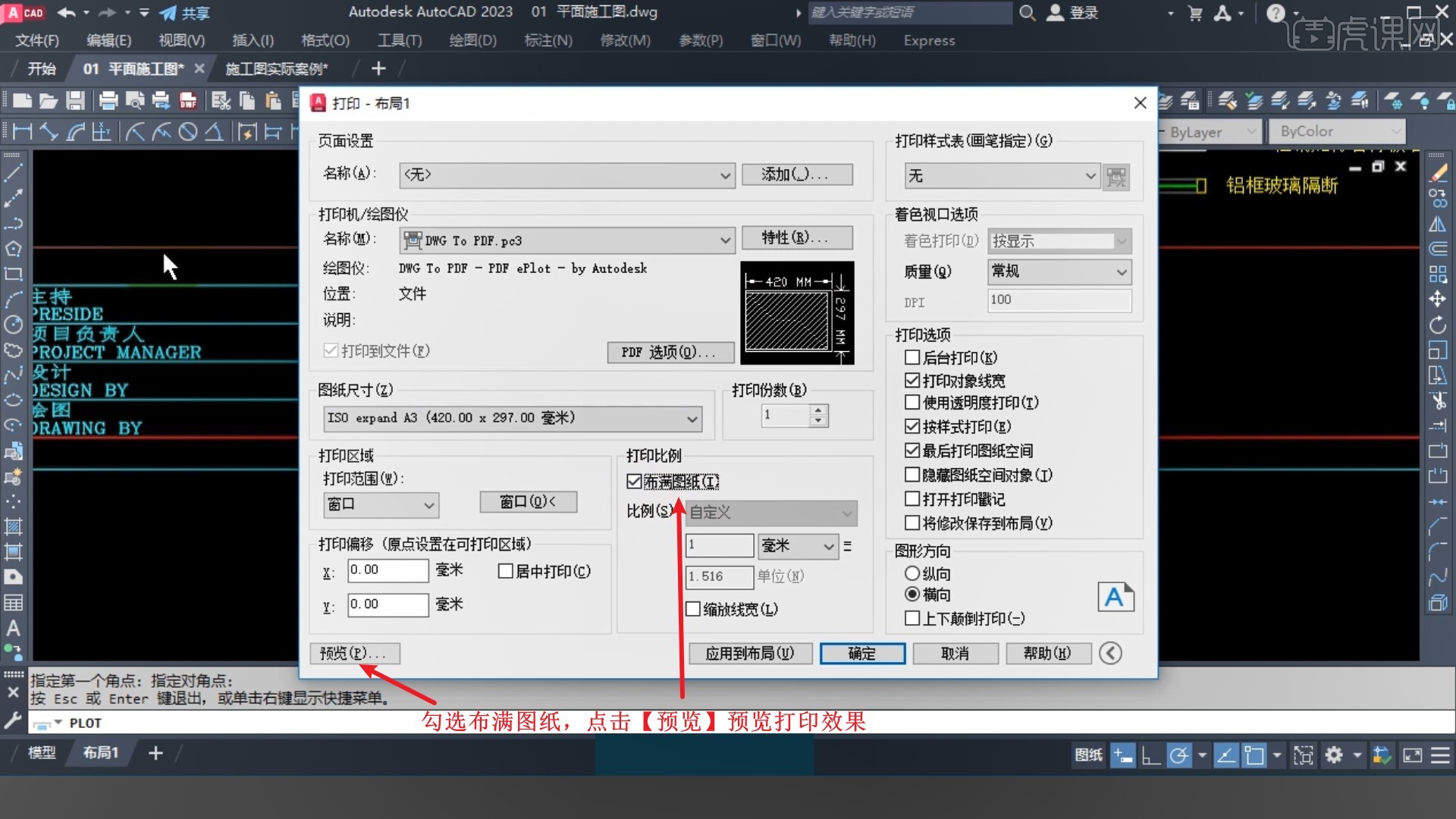Open the printer name DWG To PDF dropdown
This screenshot has width=1456, height=819.
pos(566,240)
